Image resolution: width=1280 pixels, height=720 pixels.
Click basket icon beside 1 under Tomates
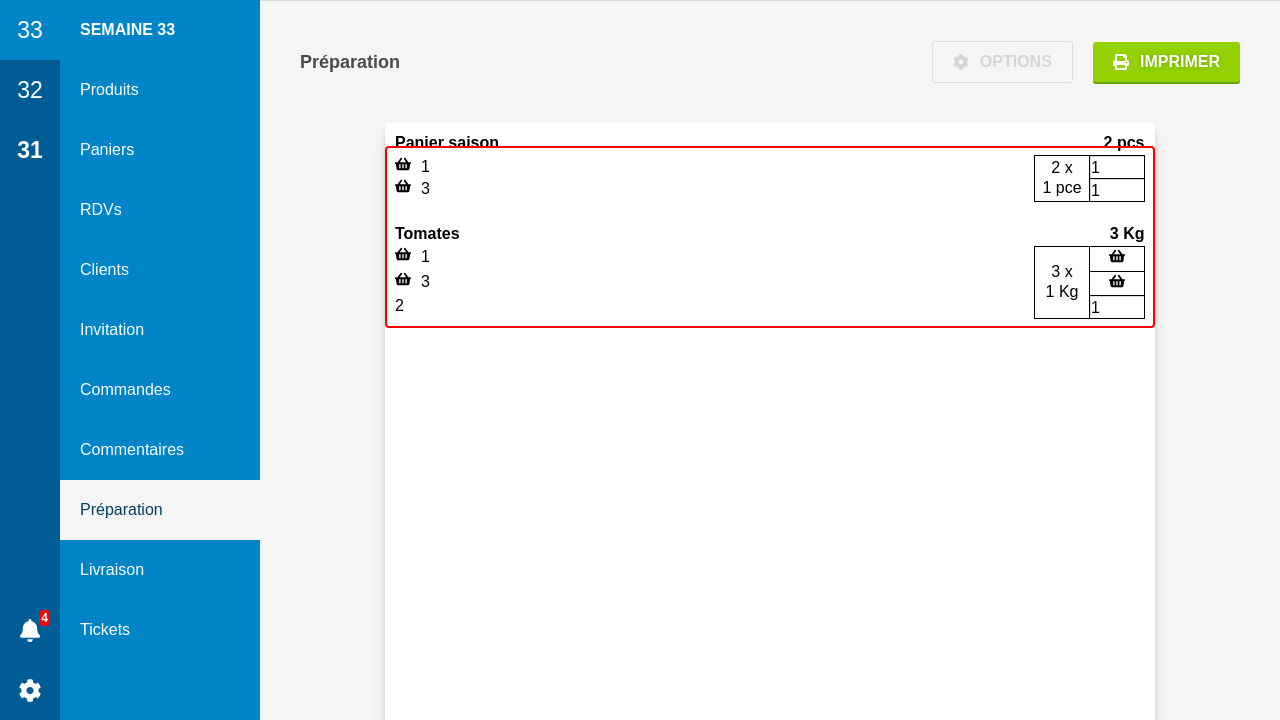403,255
